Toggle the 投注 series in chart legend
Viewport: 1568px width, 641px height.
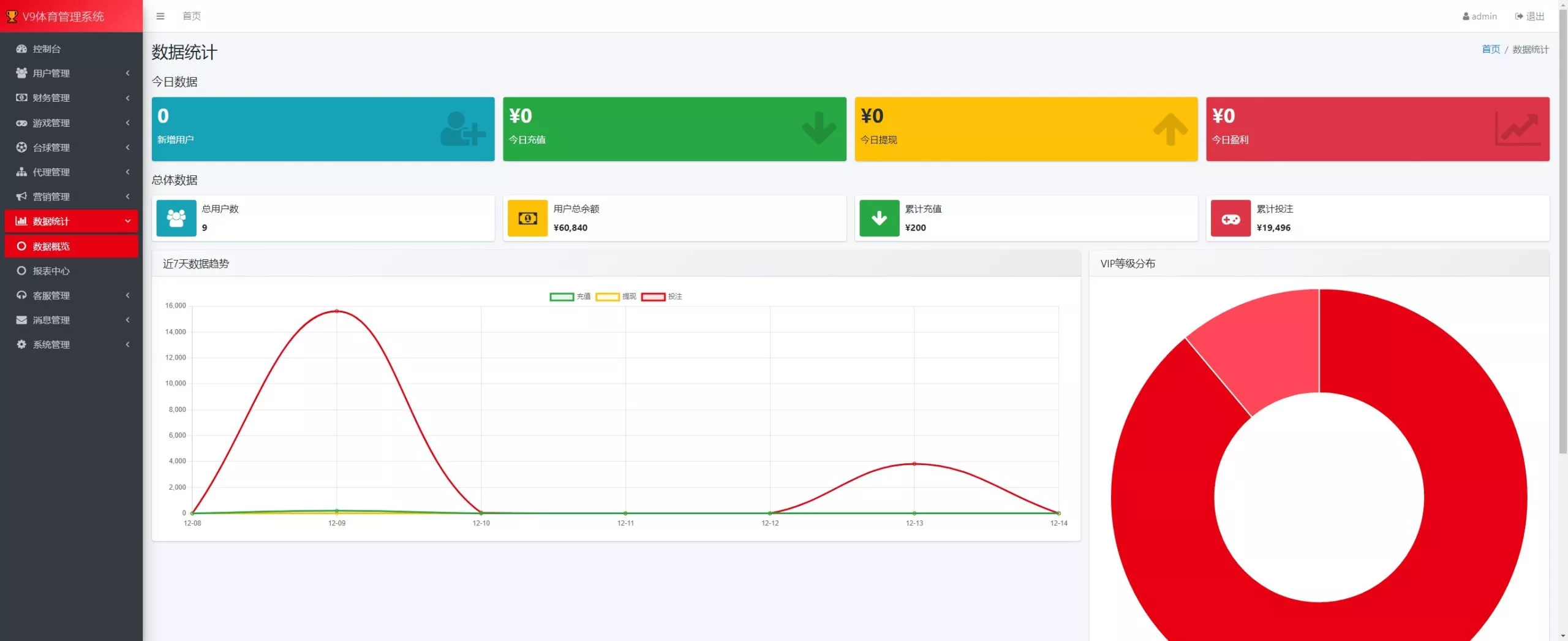pyautogui.click(x=661, y=297)
